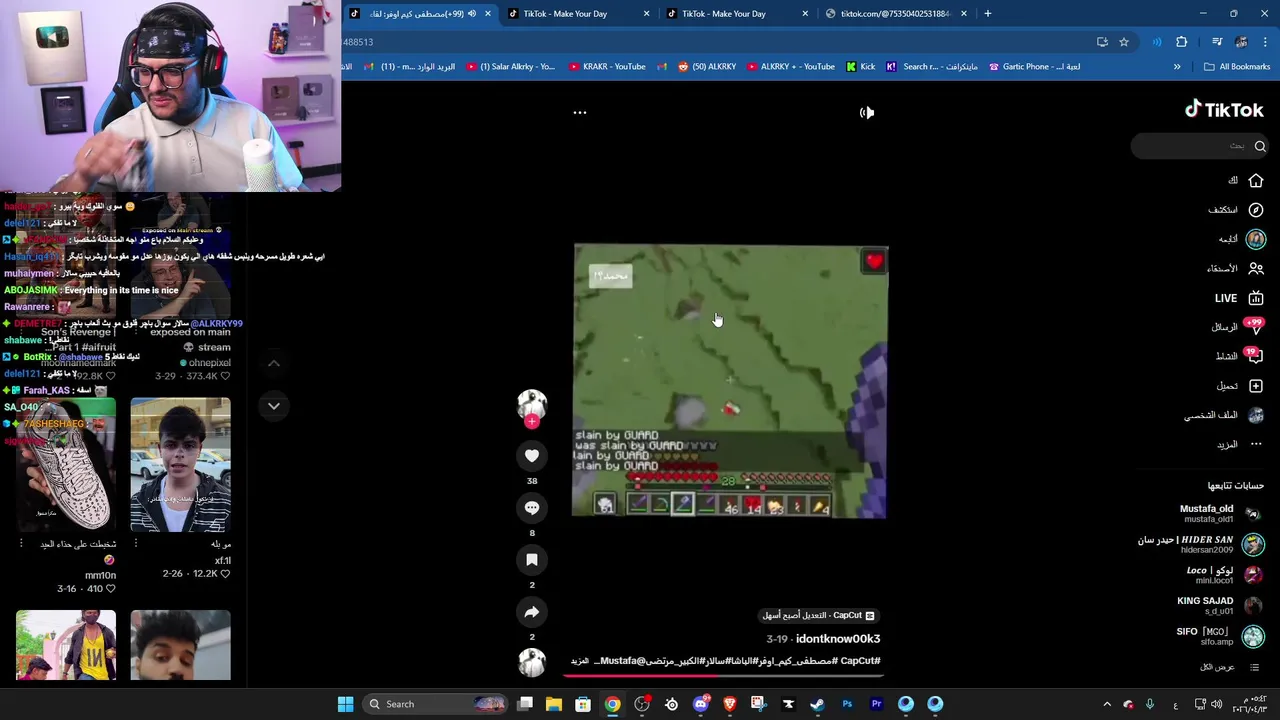Open the Loco followed account
Screen dimensions: 1280x720
point(1224,575)
